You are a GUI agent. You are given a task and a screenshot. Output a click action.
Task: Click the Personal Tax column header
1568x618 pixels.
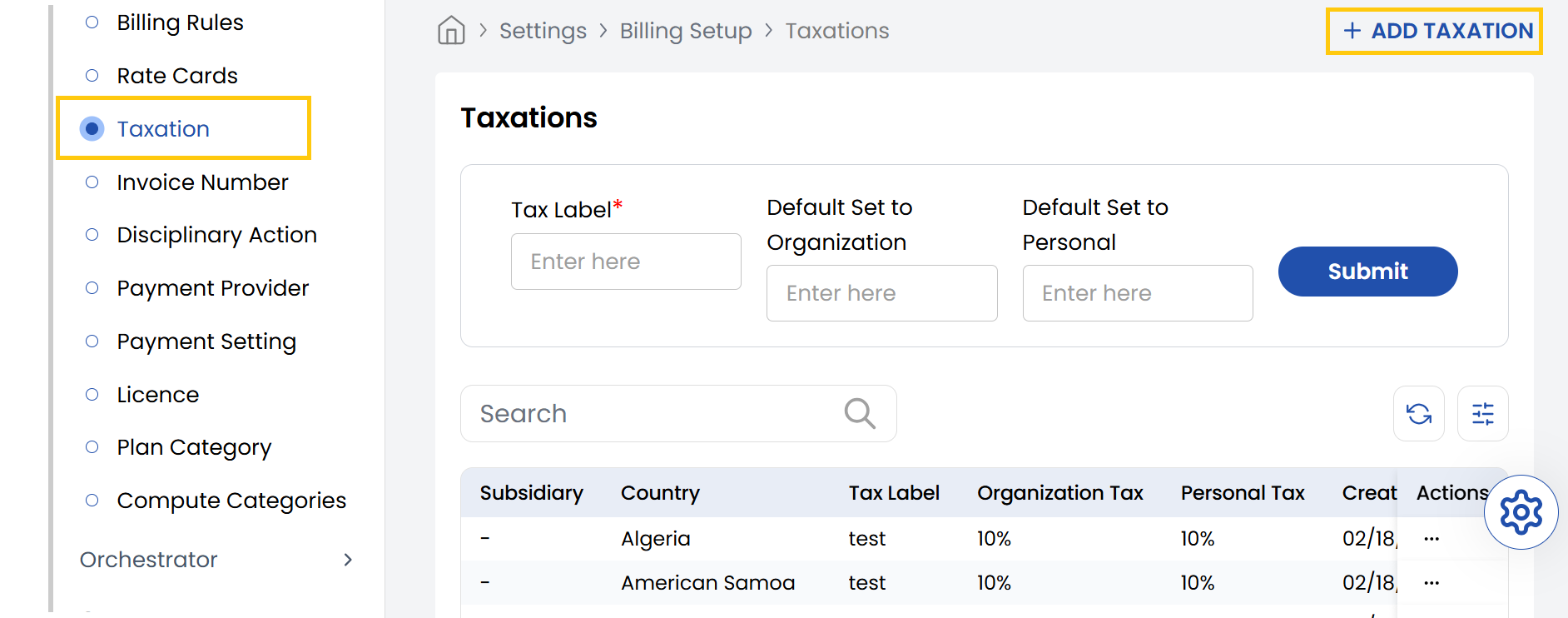click(1243, 493)
